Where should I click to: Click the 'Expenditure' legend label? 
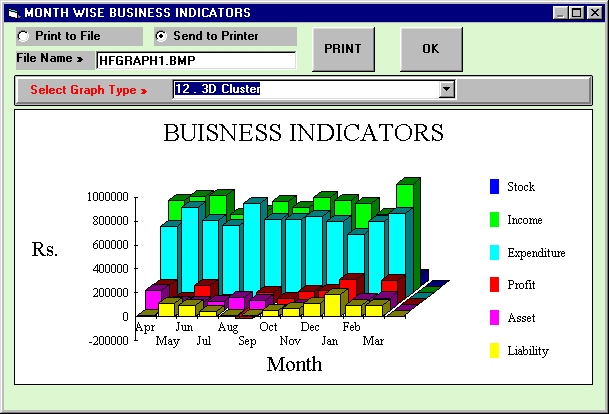pos(536,253)
